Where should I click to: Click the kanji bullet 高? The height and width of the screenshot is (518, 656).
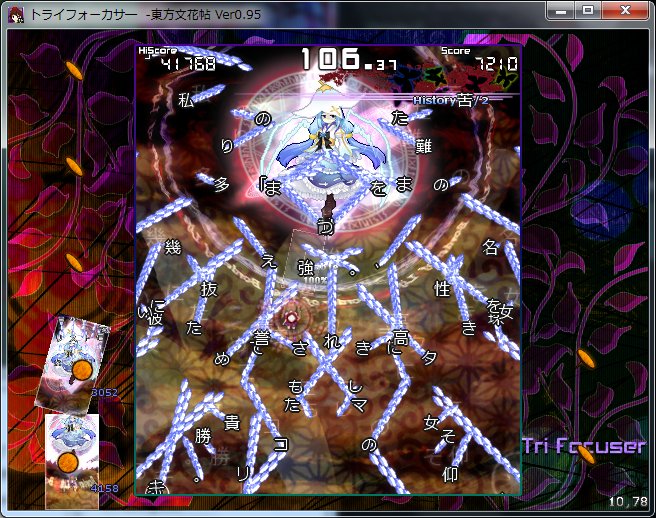coord(400,337)
